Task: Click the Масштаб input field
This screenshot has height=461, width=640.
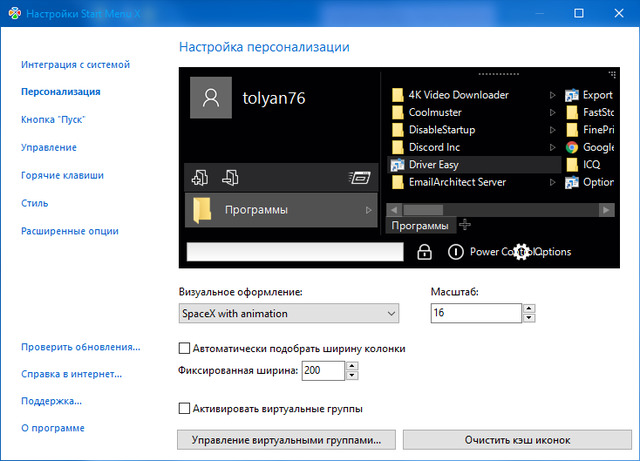Action: coord(476,313)
